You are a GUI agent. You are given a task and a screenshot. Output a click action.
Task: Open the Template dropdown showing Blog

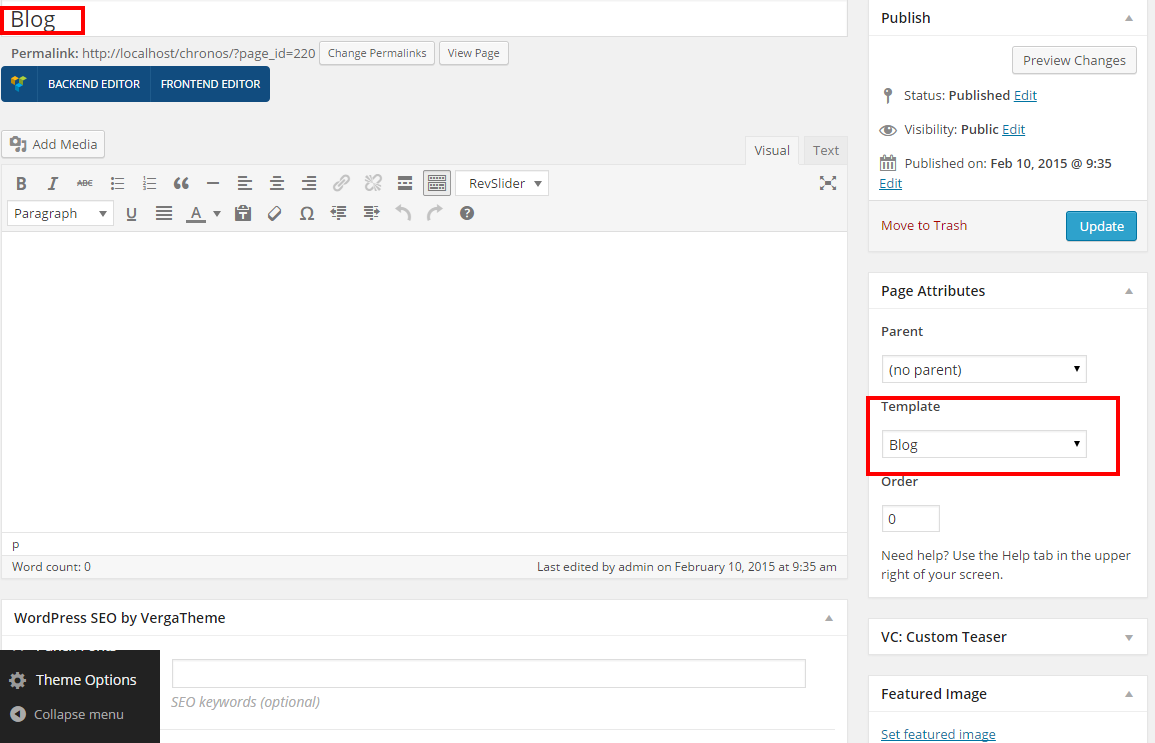pyautogui.click(x=983, y=444)
